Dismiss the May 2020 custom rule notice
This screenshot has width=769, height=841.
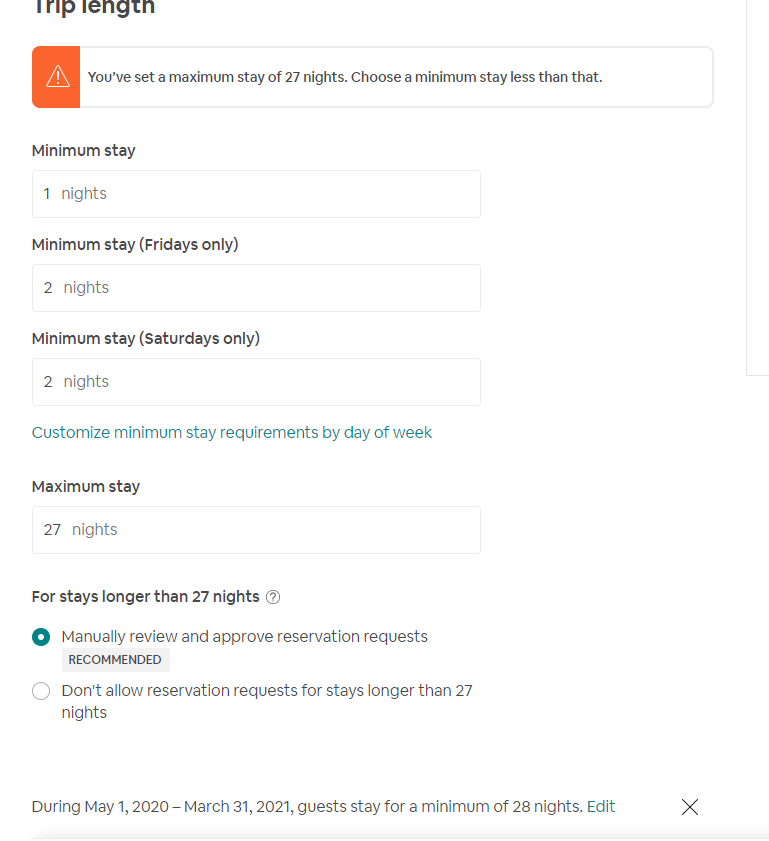[x=689, y=807]
